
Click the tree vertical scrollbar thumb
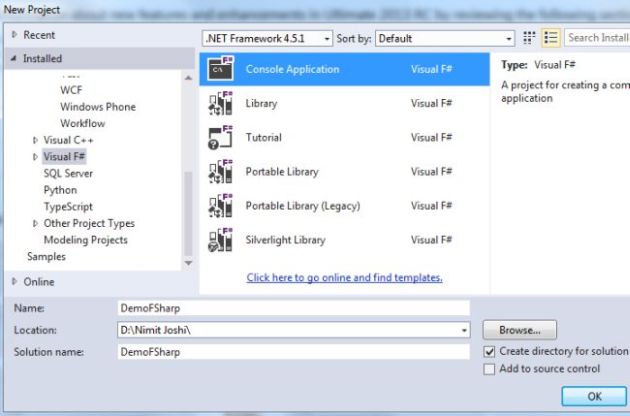(x=188, y=213)
